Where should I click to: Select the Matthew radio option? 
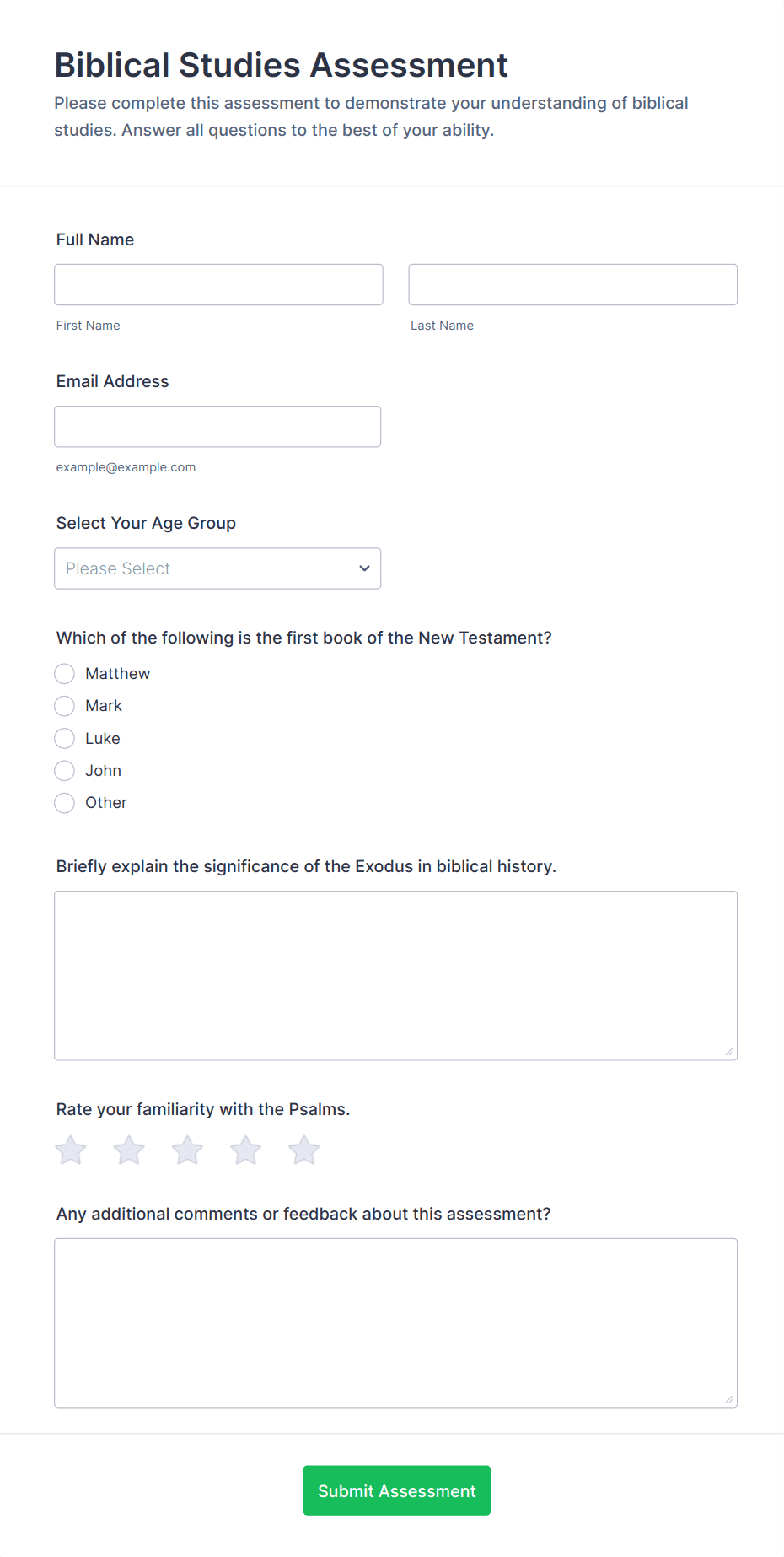pyautogui.click(x=65, y=674)
